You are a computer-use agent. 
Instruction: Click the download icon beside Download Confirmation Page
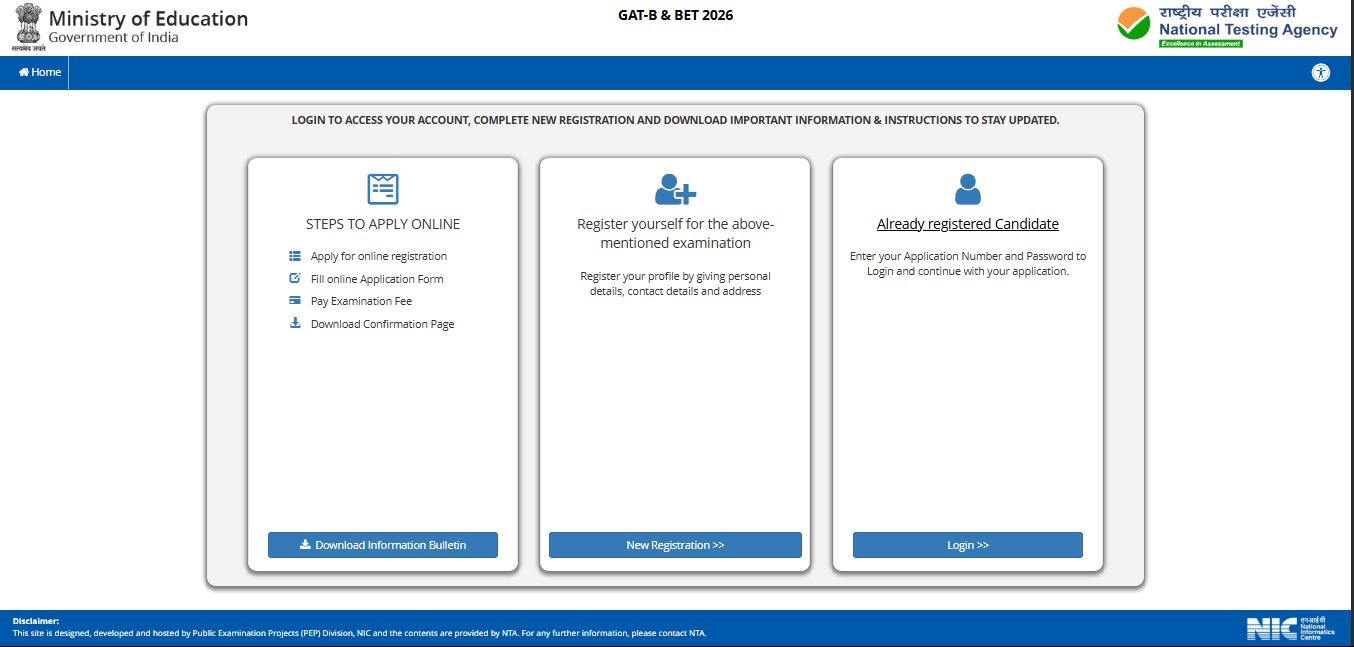tap(295, 323)
